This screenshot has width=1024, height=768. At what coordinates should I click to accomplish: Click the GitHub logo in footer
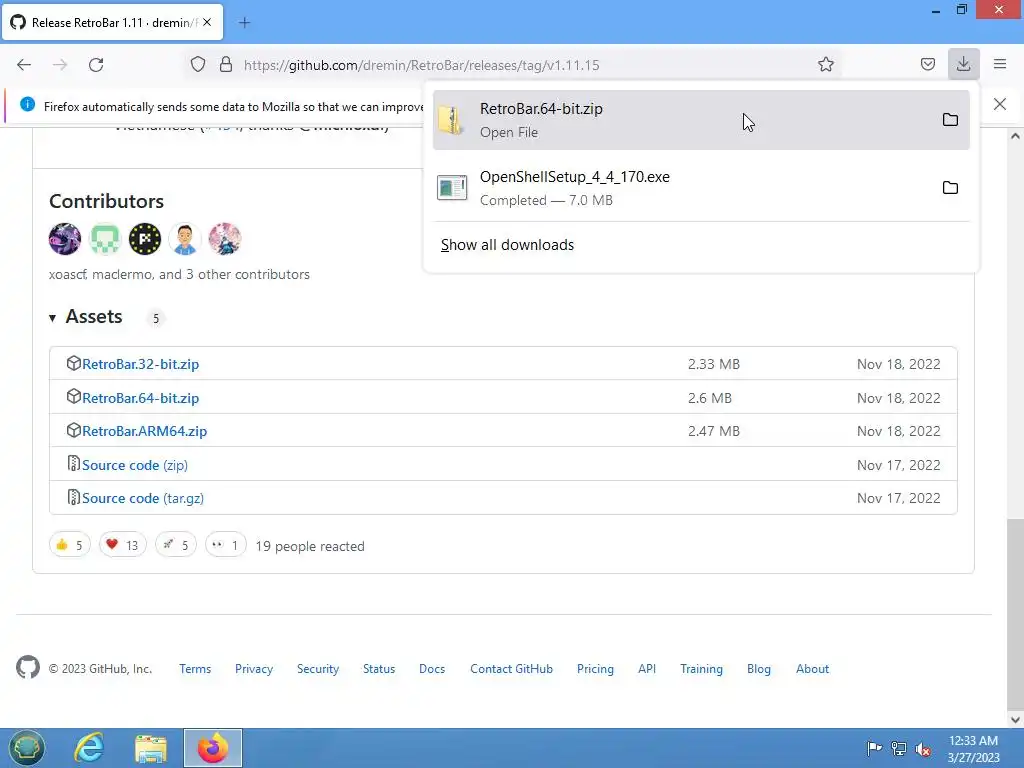(x=27, y=667)
